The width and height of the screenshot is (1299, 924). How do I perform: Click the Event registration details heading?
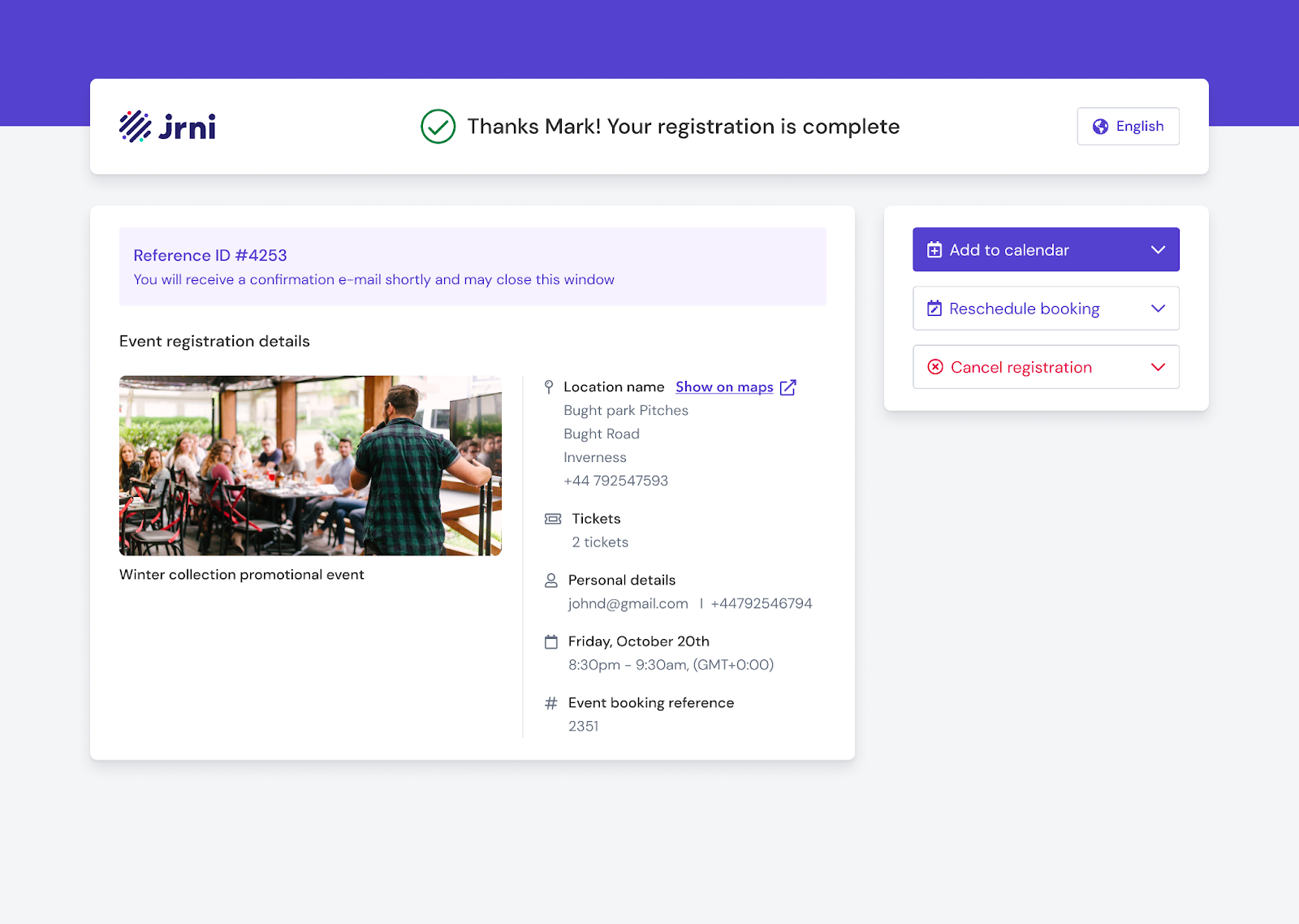pyautogui.click(x=214, y=341)
